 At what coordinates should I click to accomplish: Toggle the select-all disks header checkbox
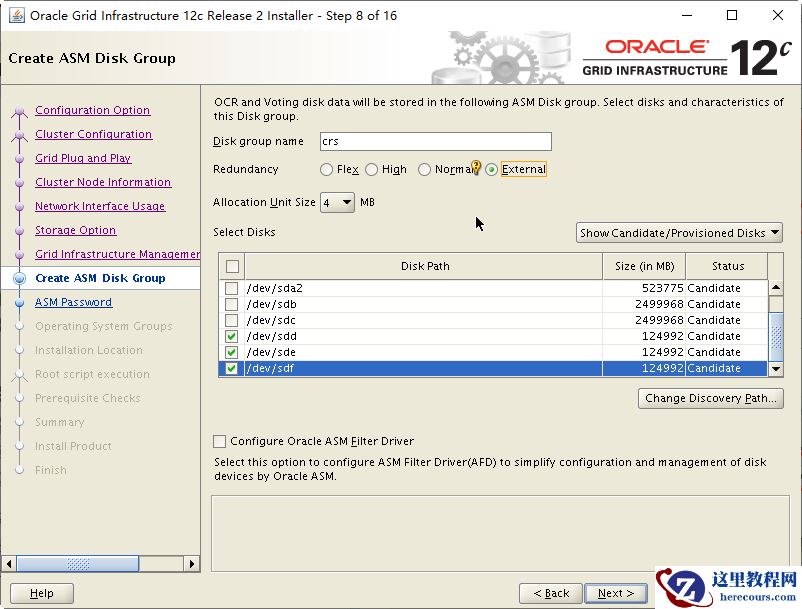click(x=233, y=266)
